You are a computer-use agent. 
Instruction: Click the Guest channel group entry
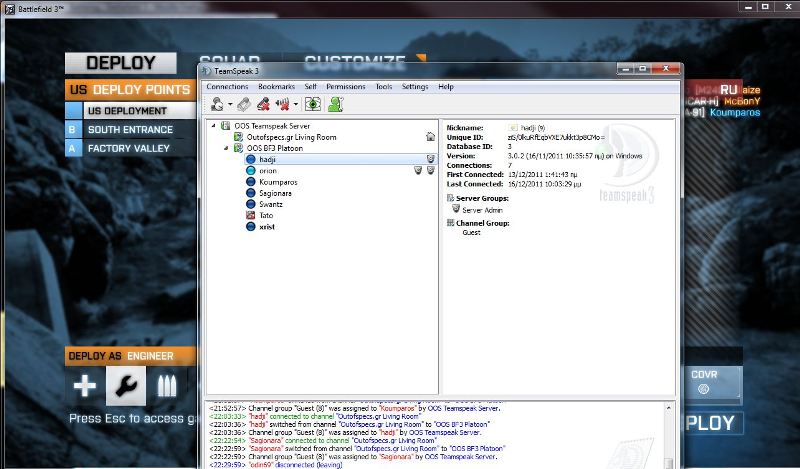tap(471, 232)
